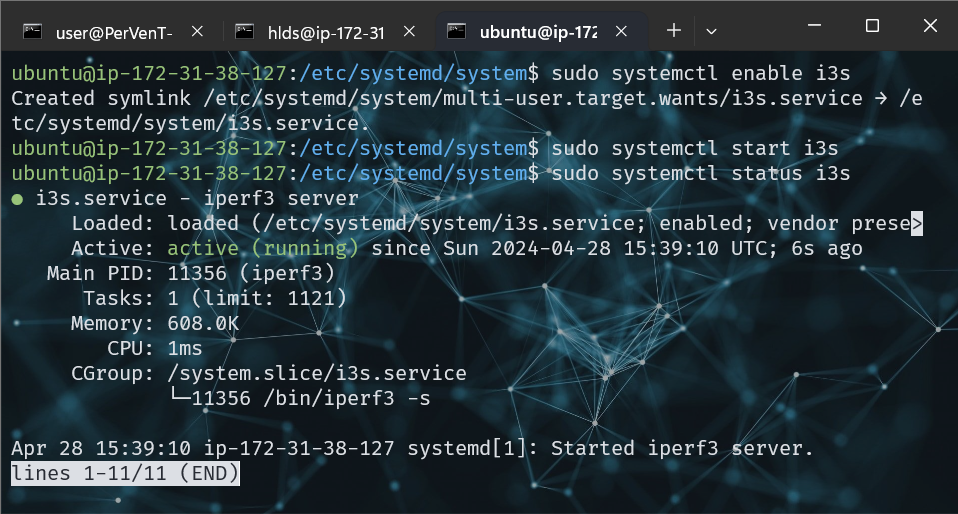Click the highlighted truncation arrow on the Loaded line

click(x=916, y=223)
